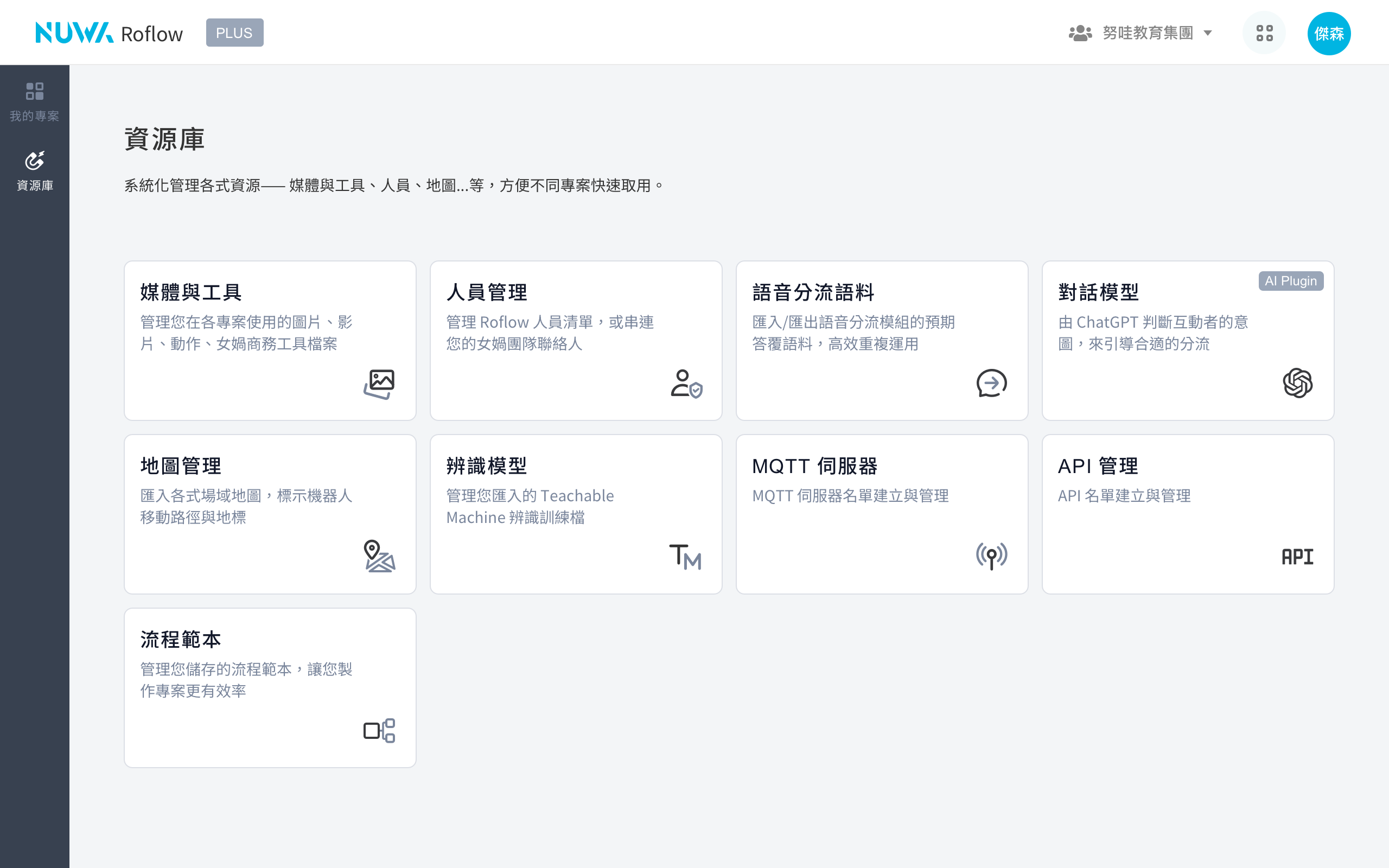Screen dimensions: 1389x868
Task: Click the PLUS plan badge
Action: 234,33
